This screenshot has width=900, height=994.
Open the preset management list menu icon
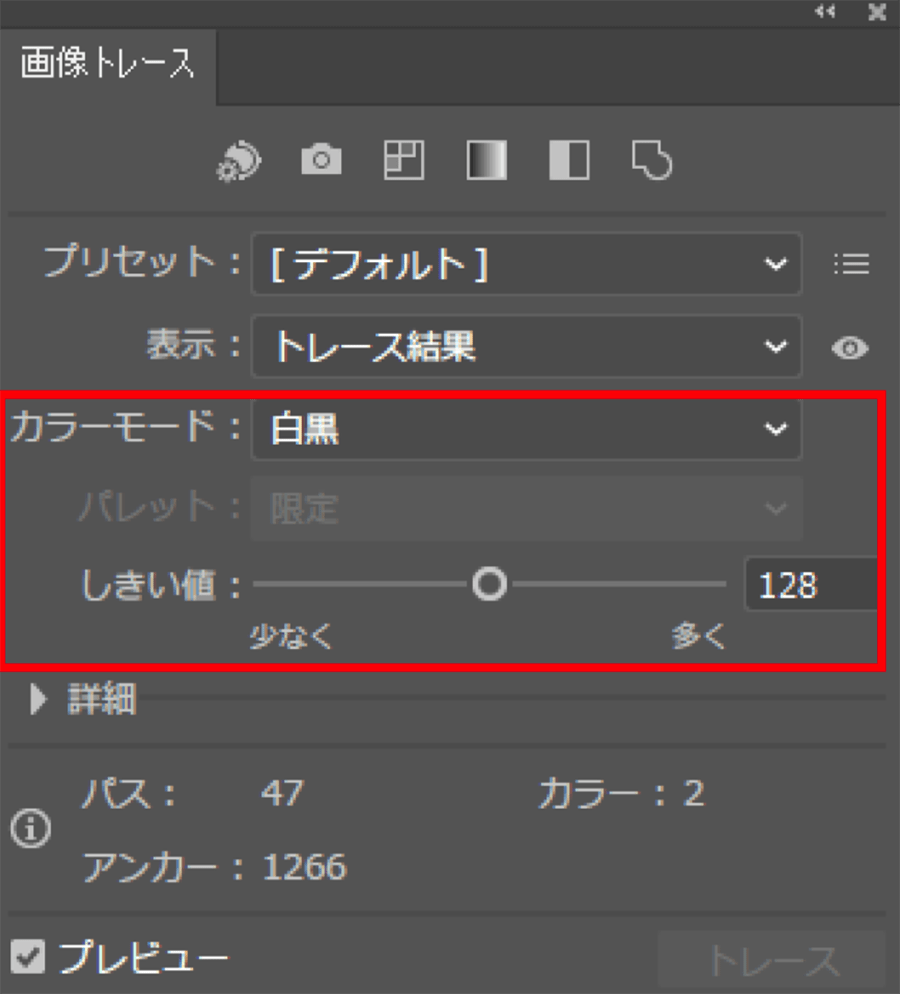[851, 264]
